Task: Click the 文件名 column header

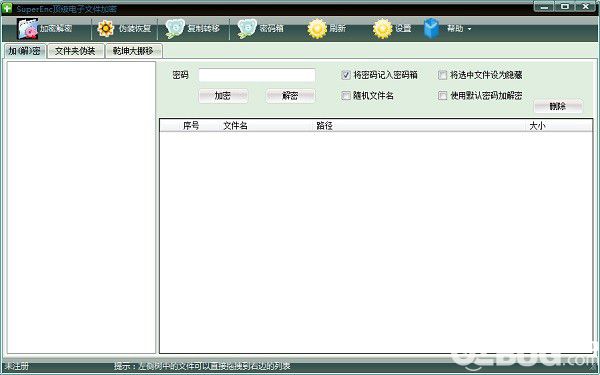Action: click(x=235, y=126)
